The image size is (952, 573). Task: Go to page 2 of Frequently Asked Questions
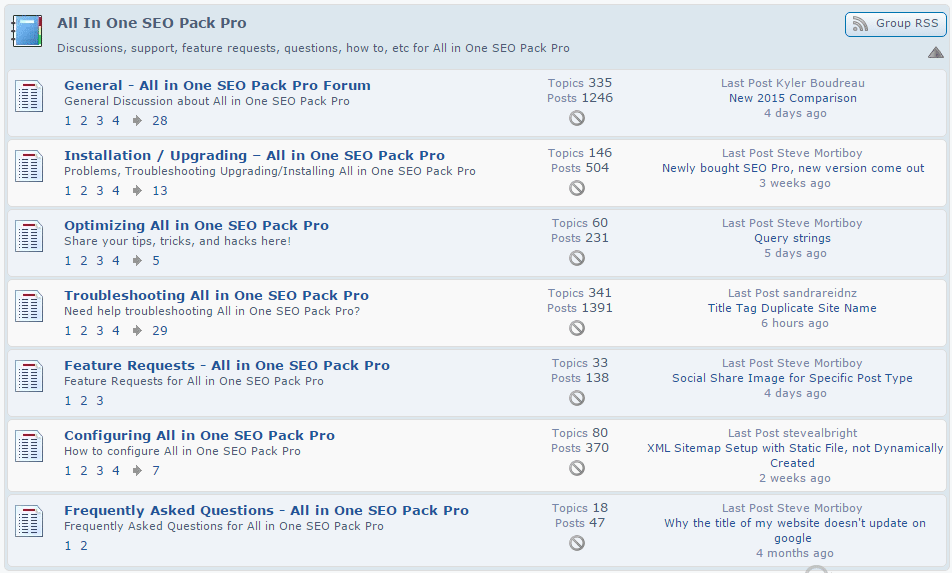tap(84, 546)
